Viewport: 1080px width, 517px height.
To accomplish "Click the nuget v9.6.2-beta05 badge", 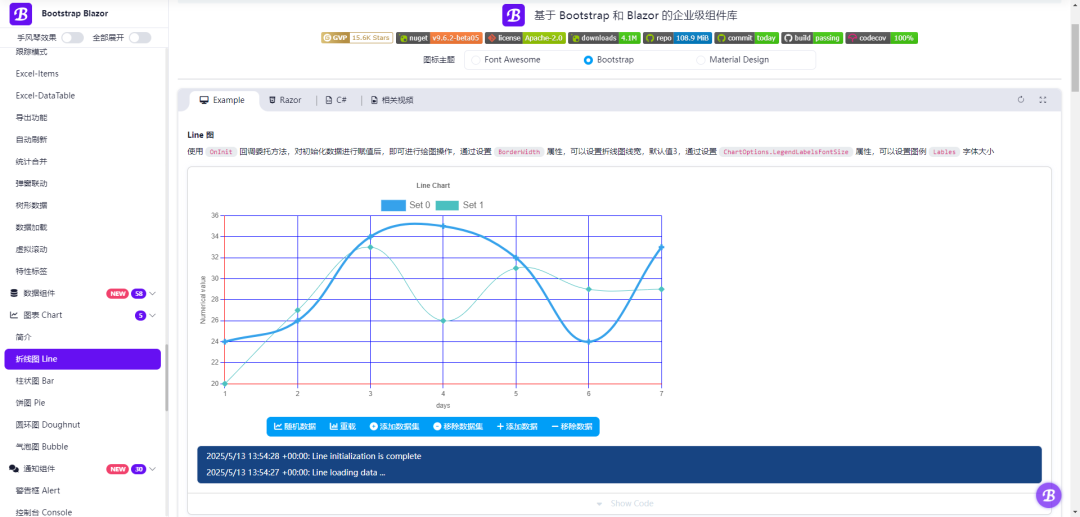I will [438, 38].
